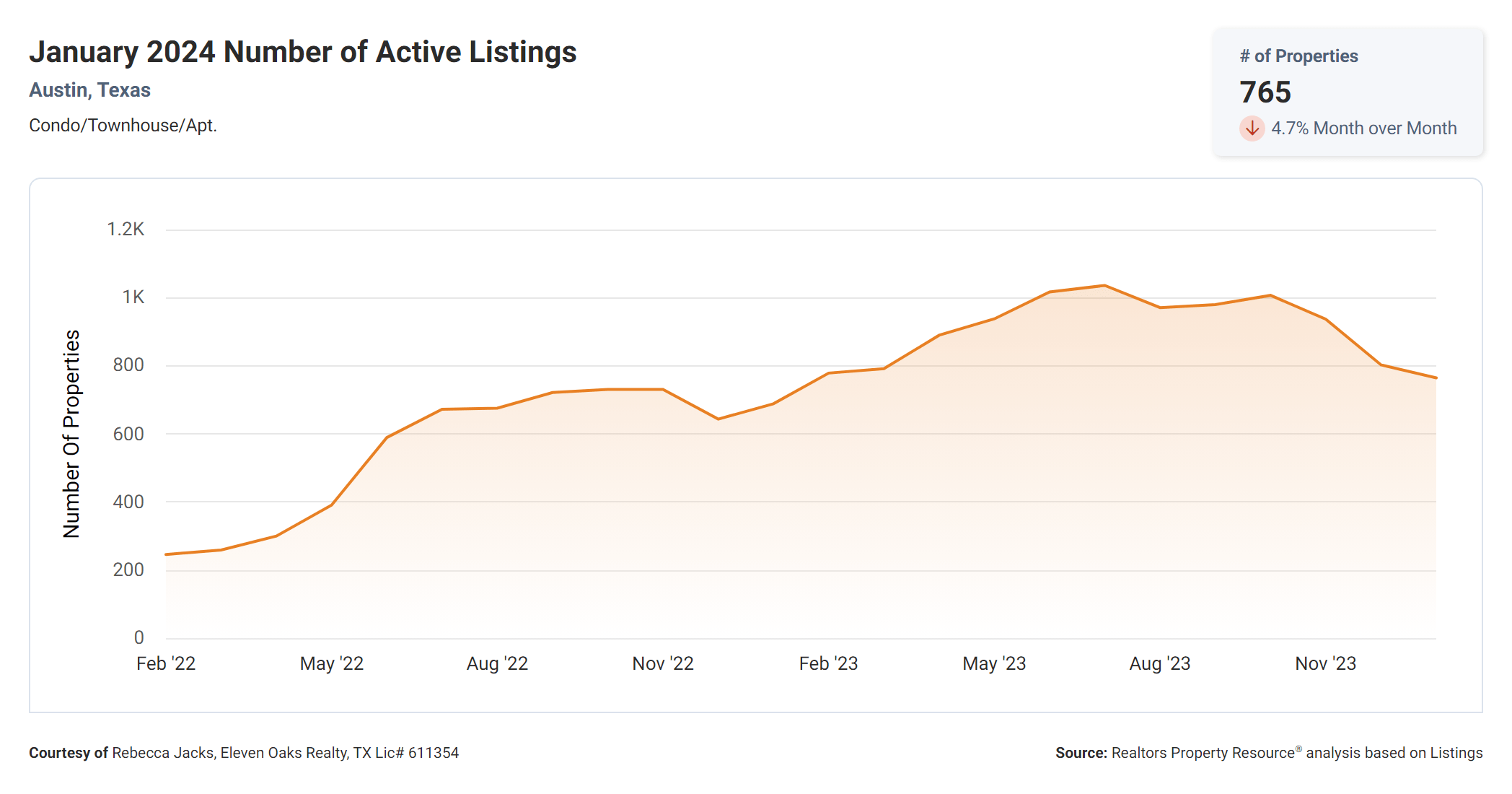Viewport: 1512px width, 794px height.
Task: Click the 765 properties value
Action: 1265,92
